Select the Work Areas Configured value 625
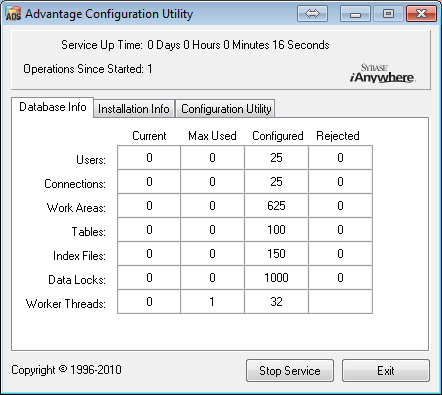The image size is (442, 395). (276, 206)
